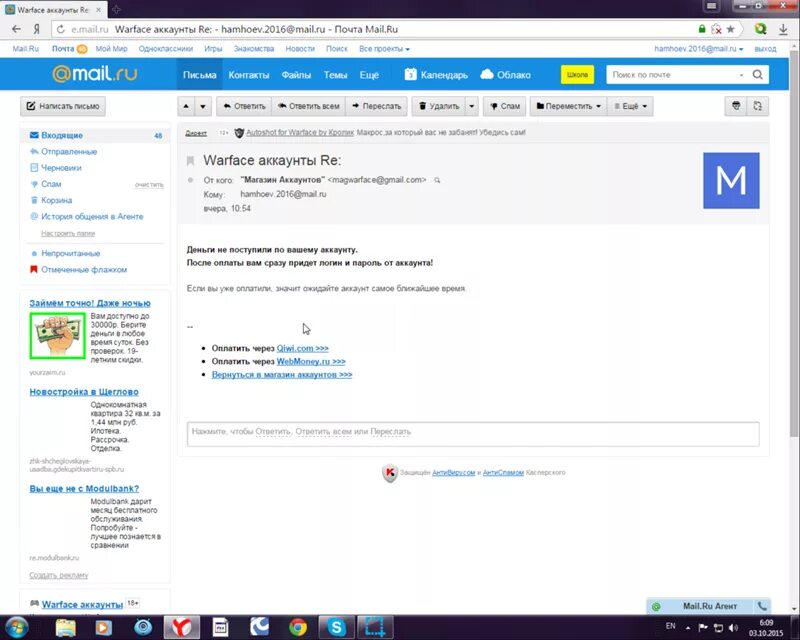The width and height of the screenshot is (800, 640).
Task: Open Skype from taskbar
Action: [336, 627]
